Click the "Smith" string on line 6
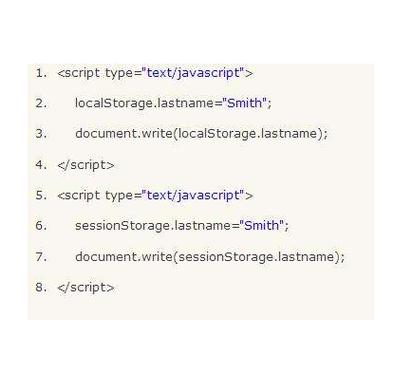 point(262,225)
